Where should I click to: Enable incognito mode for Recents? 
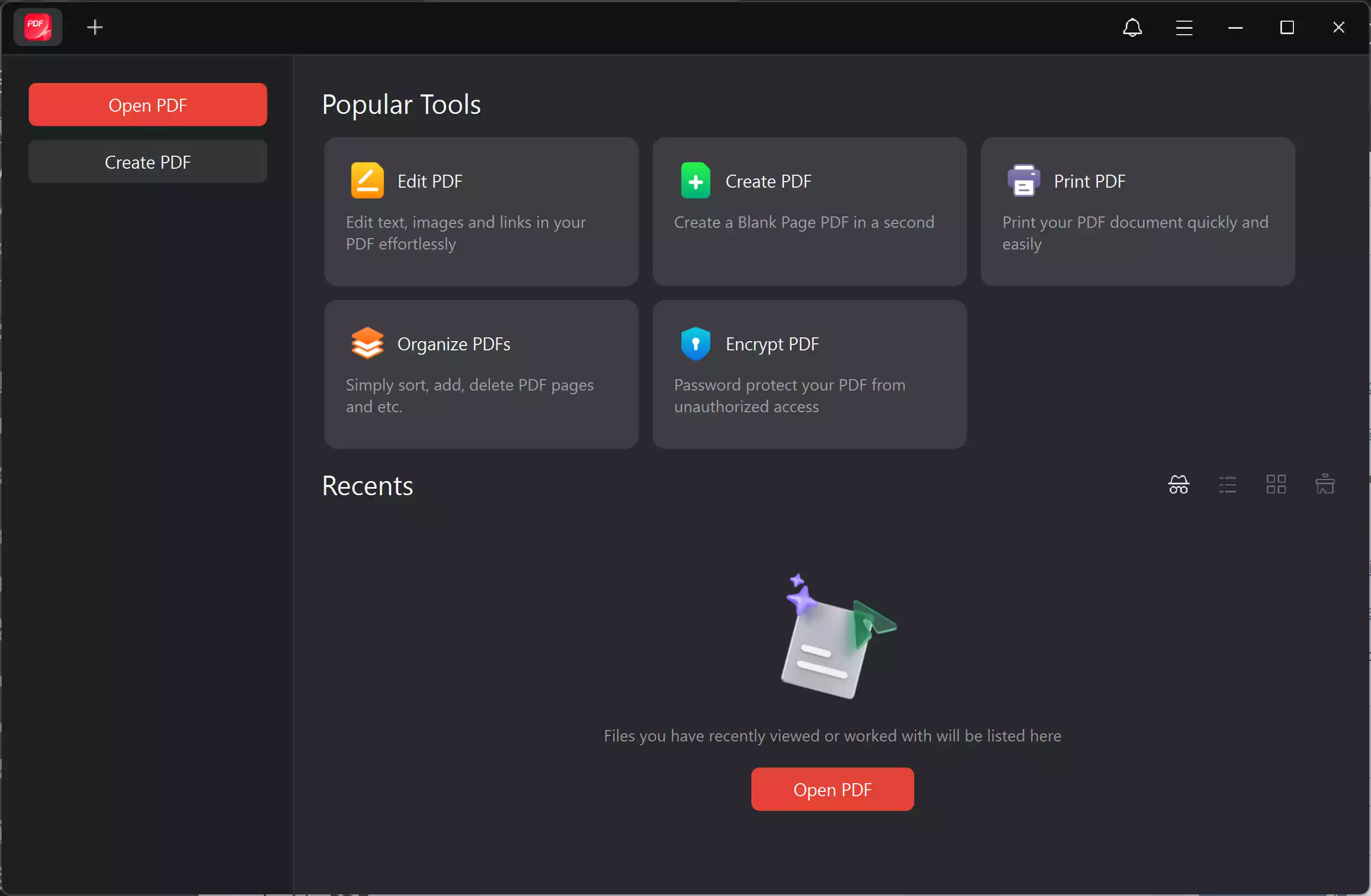tap(1178, 484)
